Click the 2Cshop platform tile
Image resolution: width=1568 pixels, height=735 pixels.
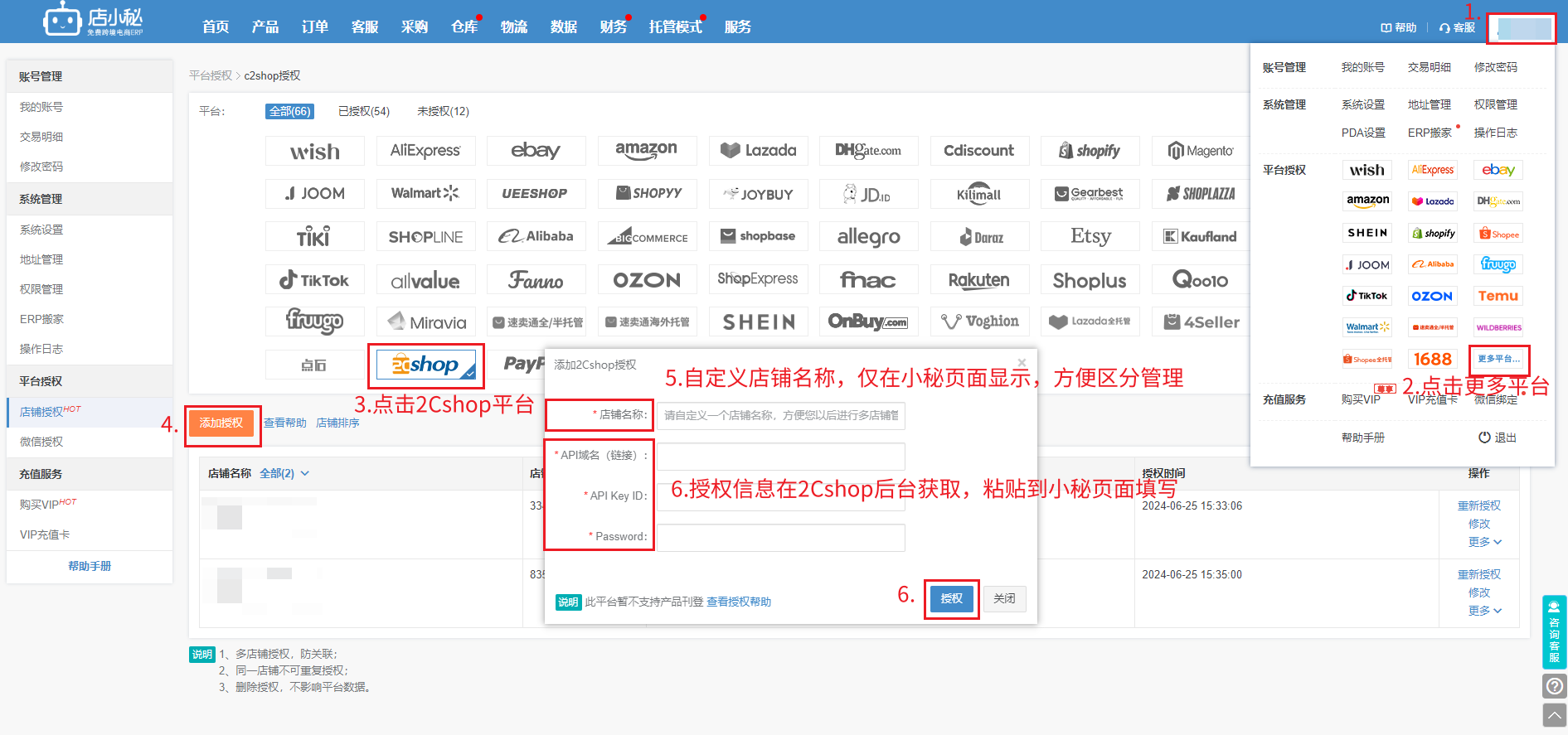(x=426, y=365)
